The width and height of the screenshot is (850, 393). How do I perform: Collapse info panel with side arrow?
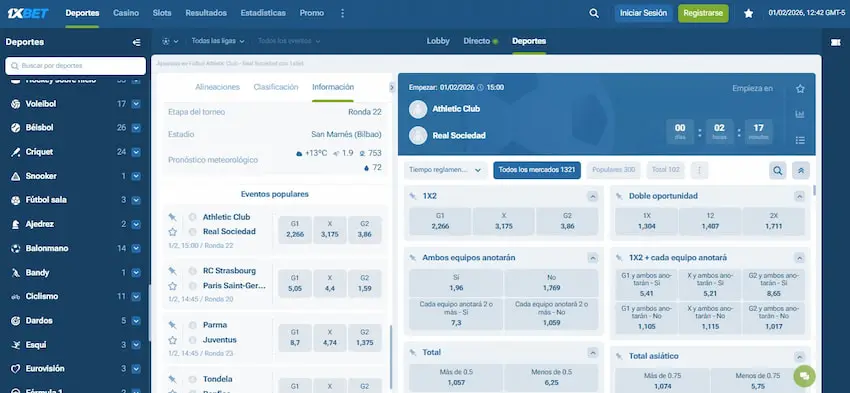[x=392, y=87]
